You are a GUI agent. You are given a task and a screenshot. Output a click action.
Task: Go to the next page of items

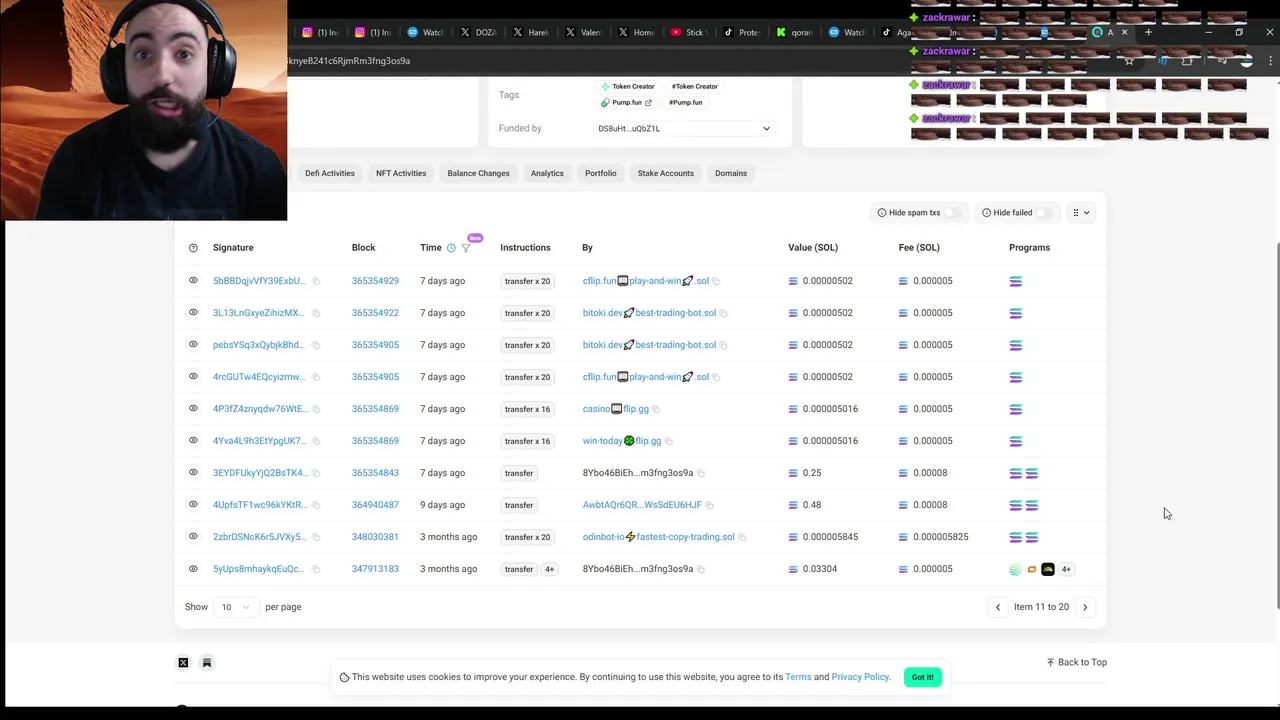pyautogui.click(x=1085, y=607)
